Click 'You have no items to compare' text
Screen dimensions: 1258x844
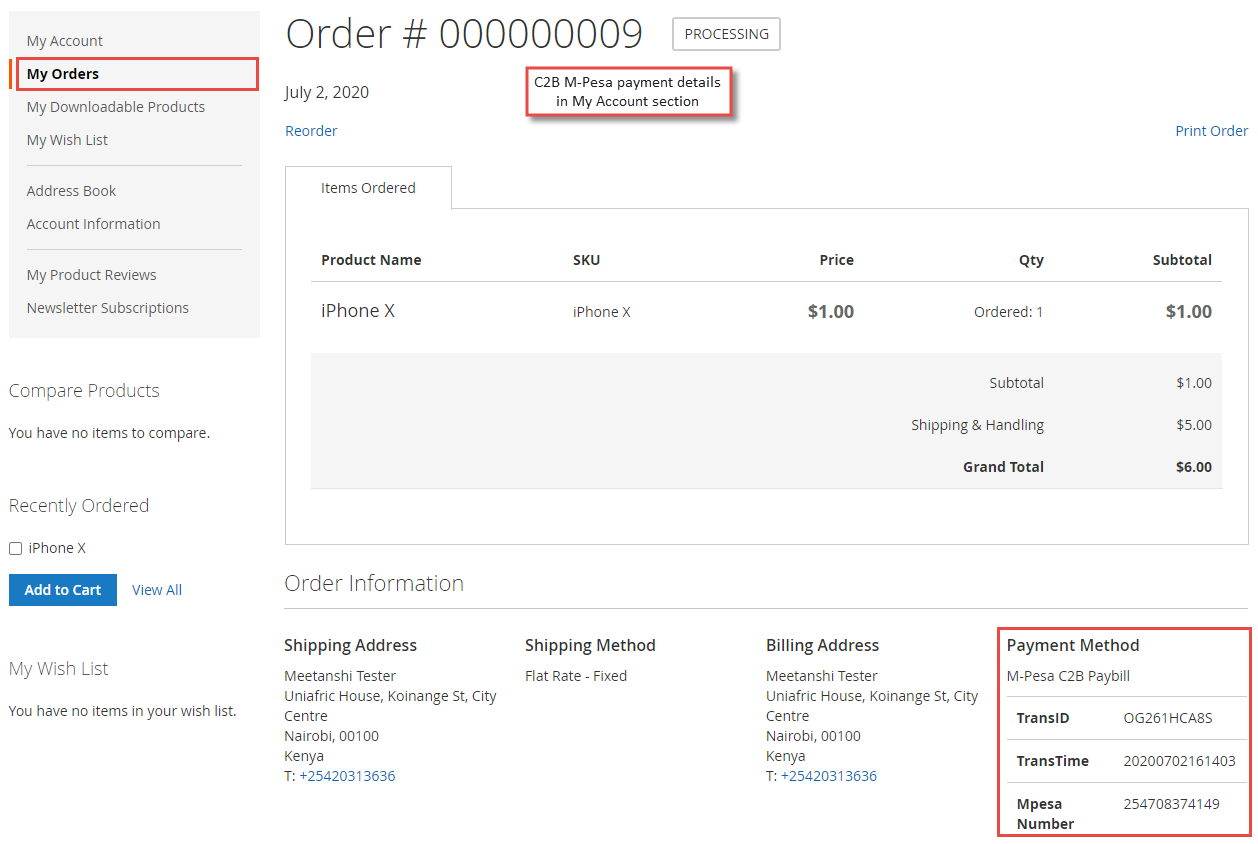(x=109, y=433)
